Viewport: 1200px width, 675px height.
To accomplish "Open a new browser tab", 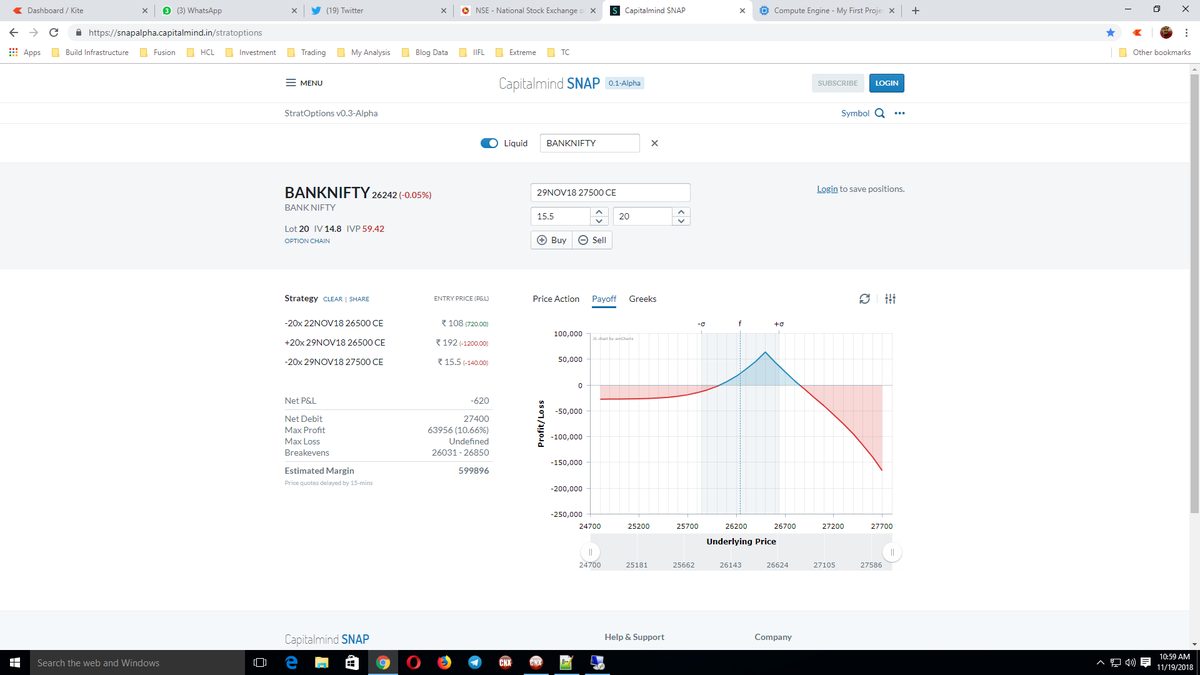I will (x=916, y=11).
